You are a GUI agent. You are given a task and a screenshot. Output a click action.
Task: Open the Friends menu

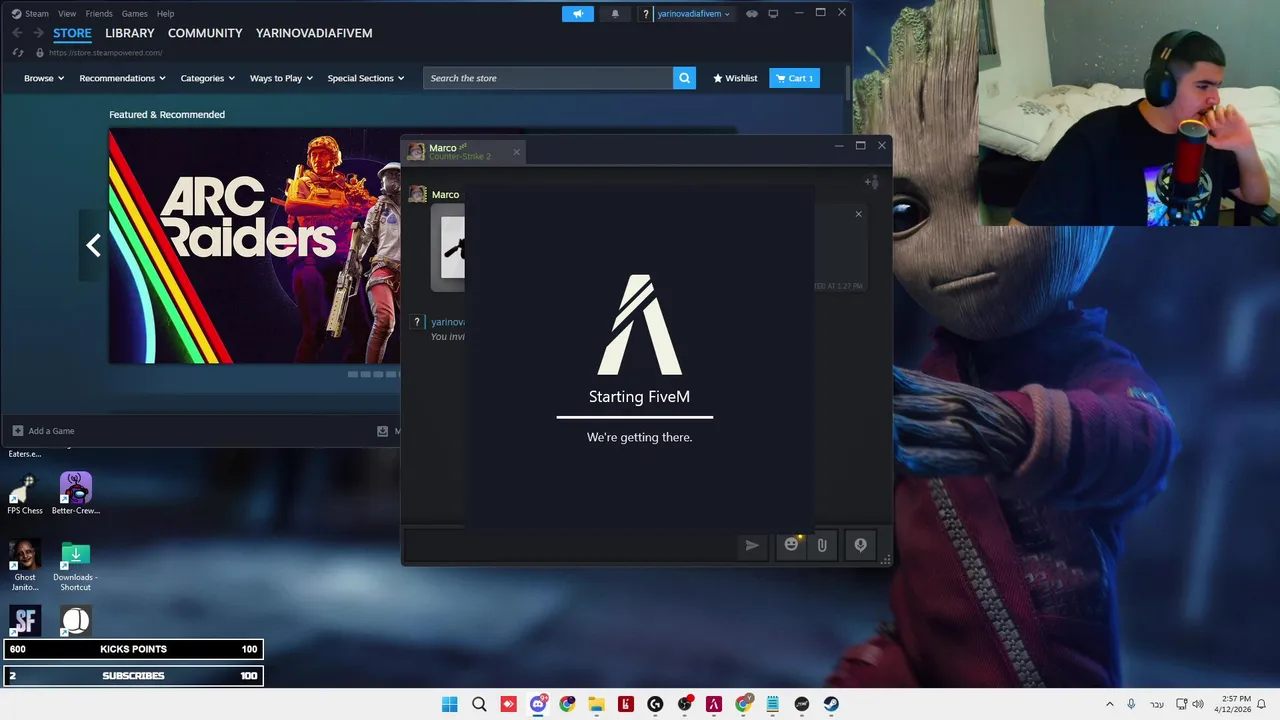99,14
